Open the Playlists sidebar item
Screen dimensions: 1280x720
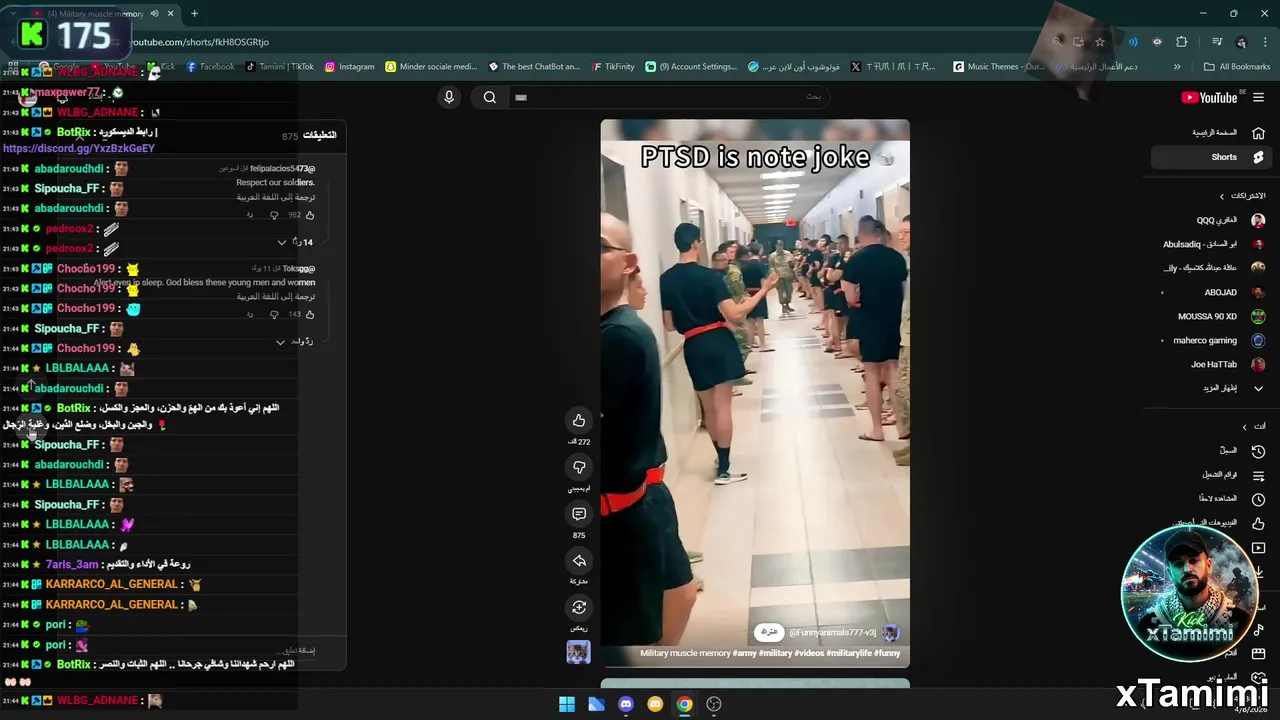(x=1209, y=475)
